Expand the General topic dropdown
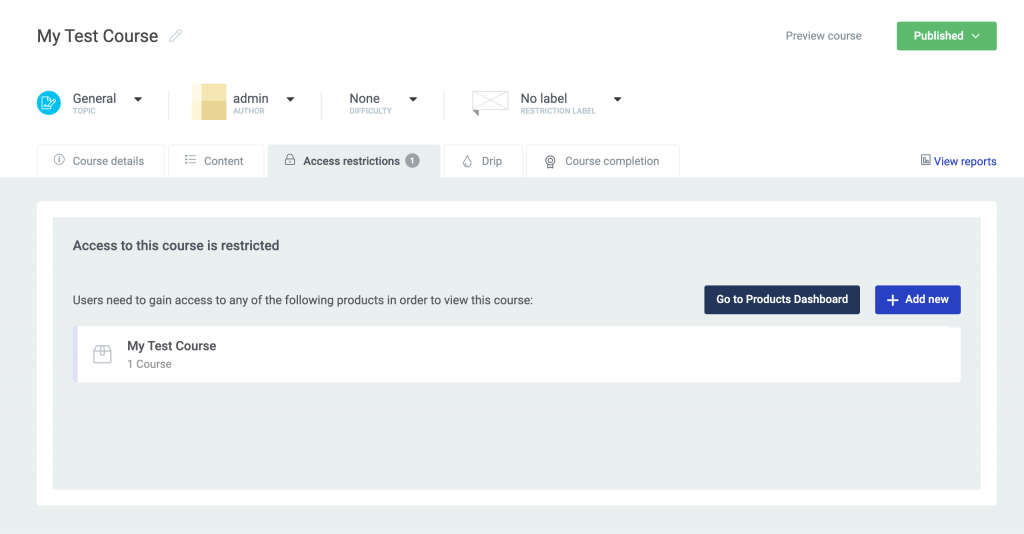This screenshot has width=1024, height=534. (x=138, y=99)
